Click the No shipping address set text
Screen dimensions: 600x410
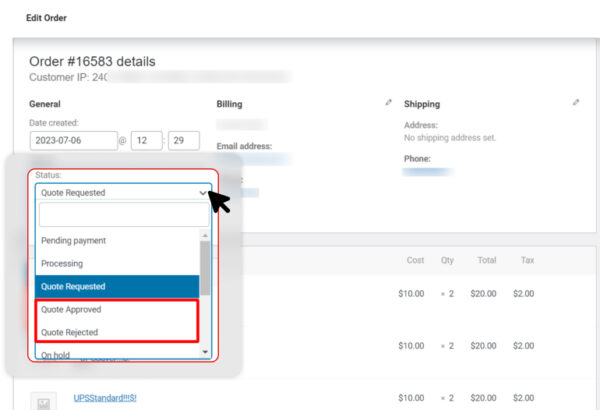click(x=450, y=137)
